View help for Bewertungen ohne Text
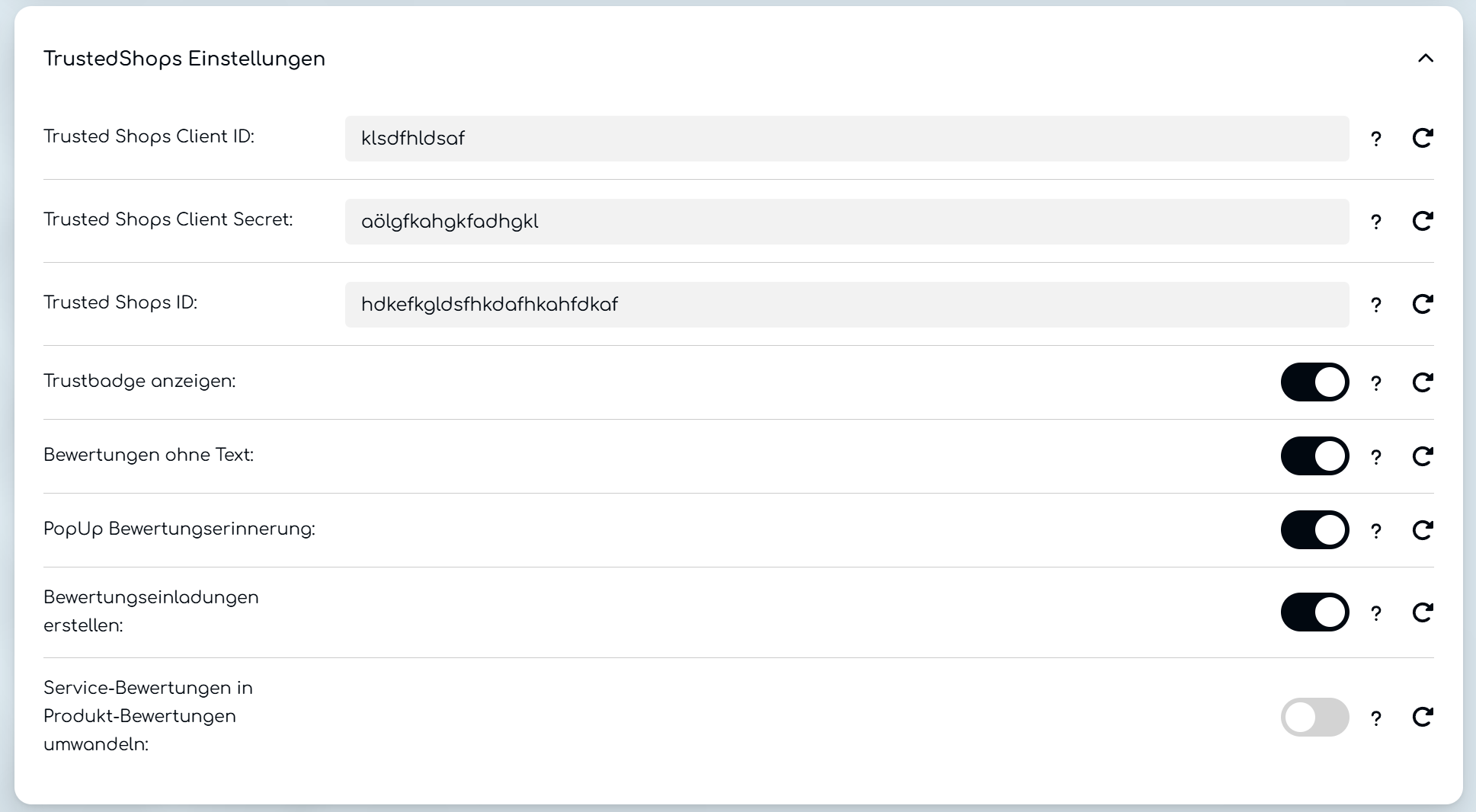This screenshot has height=812, width=1476. coord(1376,457)
